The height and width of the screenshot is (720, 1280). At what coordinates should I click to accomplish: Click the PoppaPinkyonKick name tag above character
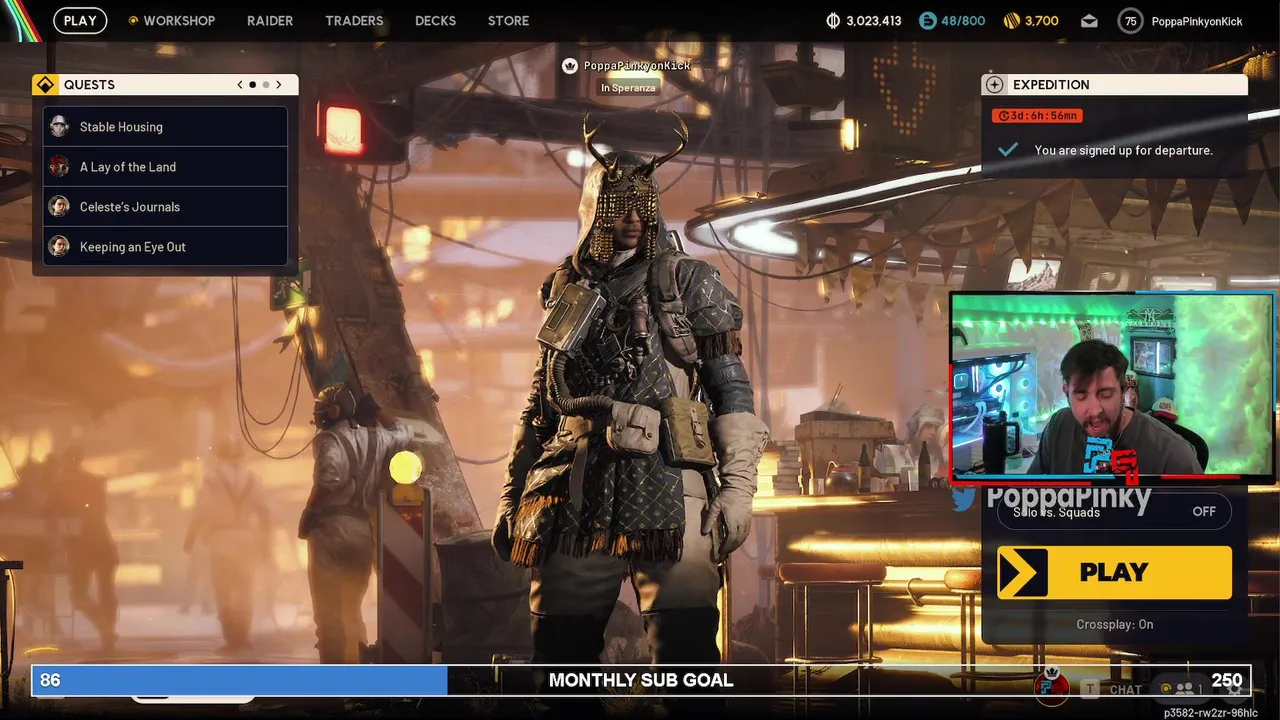tap(637, 66)
